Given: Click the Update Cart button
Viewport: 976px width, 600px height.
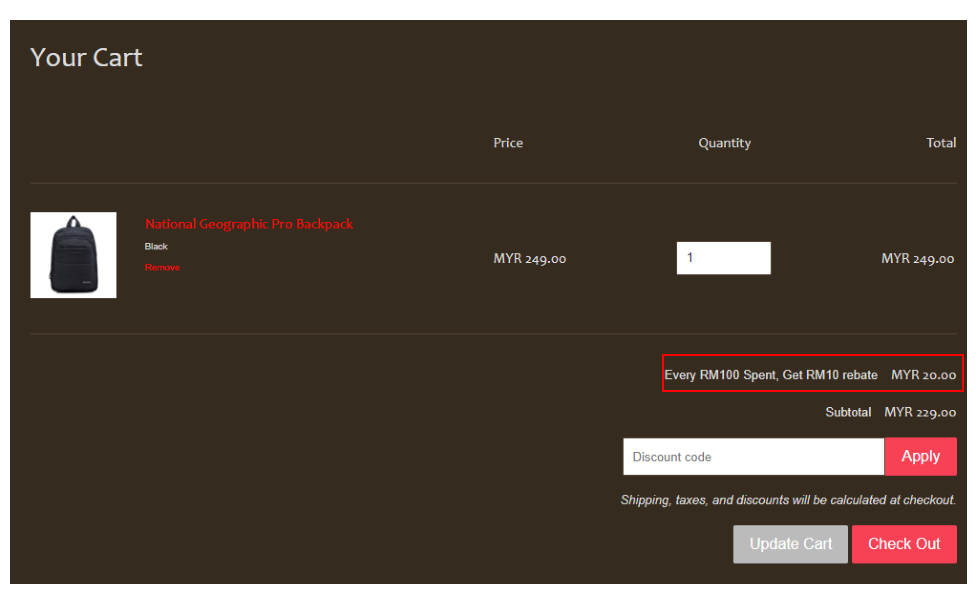Looking at the screenshot, I should point(791,544).
